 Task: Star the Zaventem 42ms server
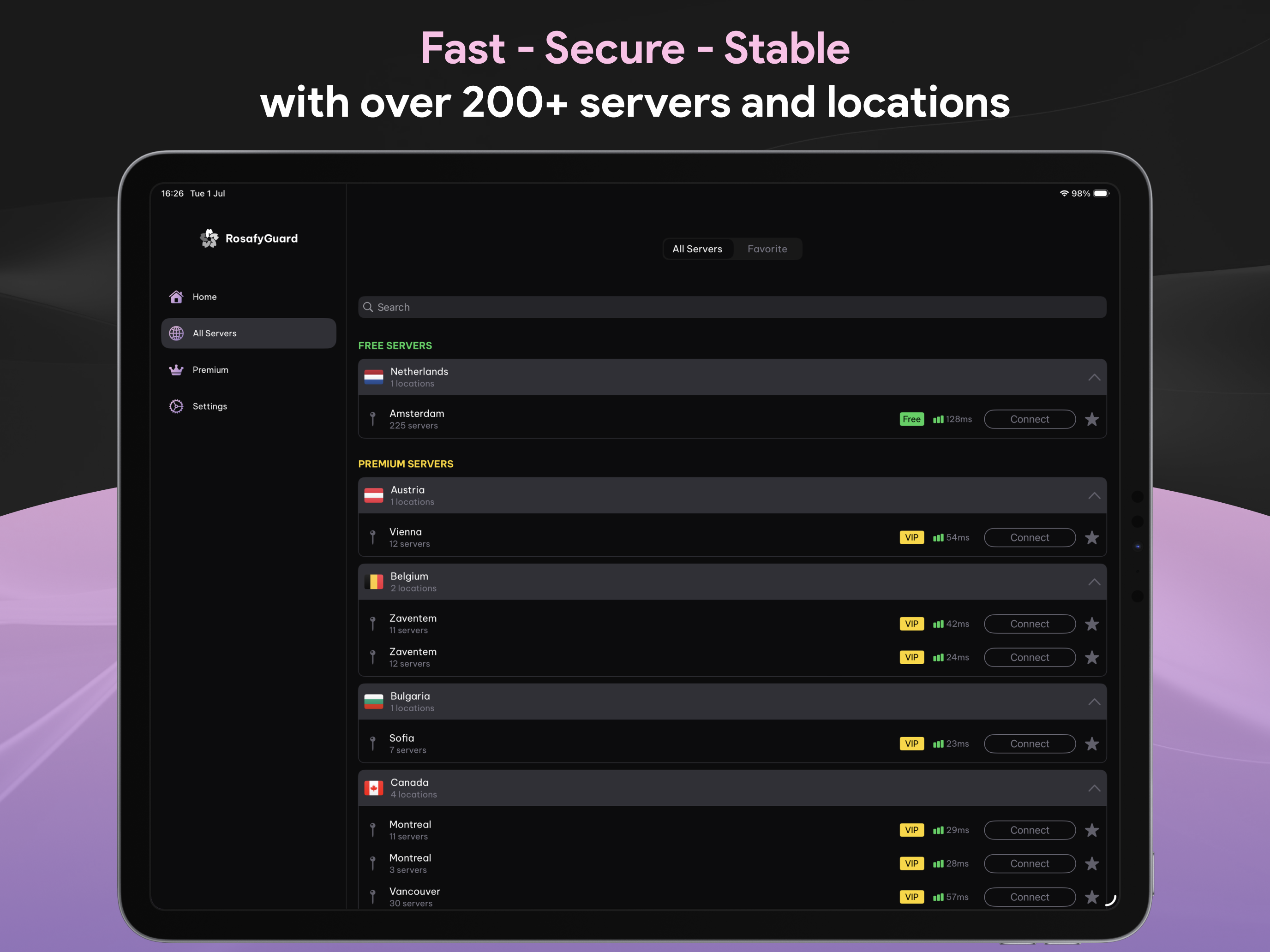pyautogui.click(x=1092, y=624)
